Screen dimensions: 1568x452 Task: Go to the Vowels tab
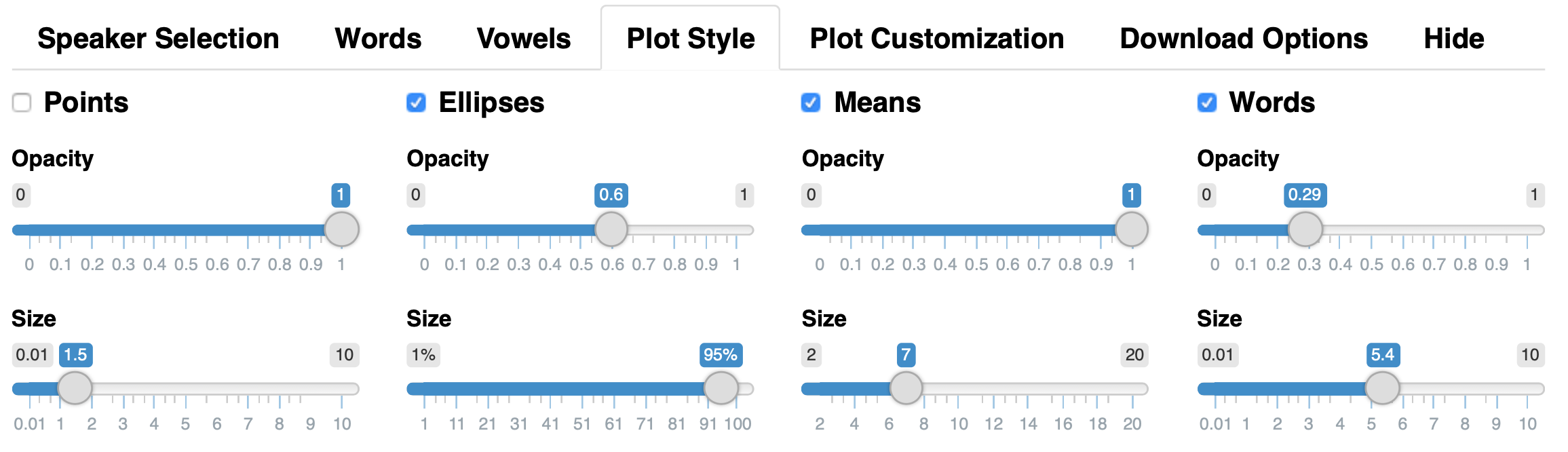point(524,39)
